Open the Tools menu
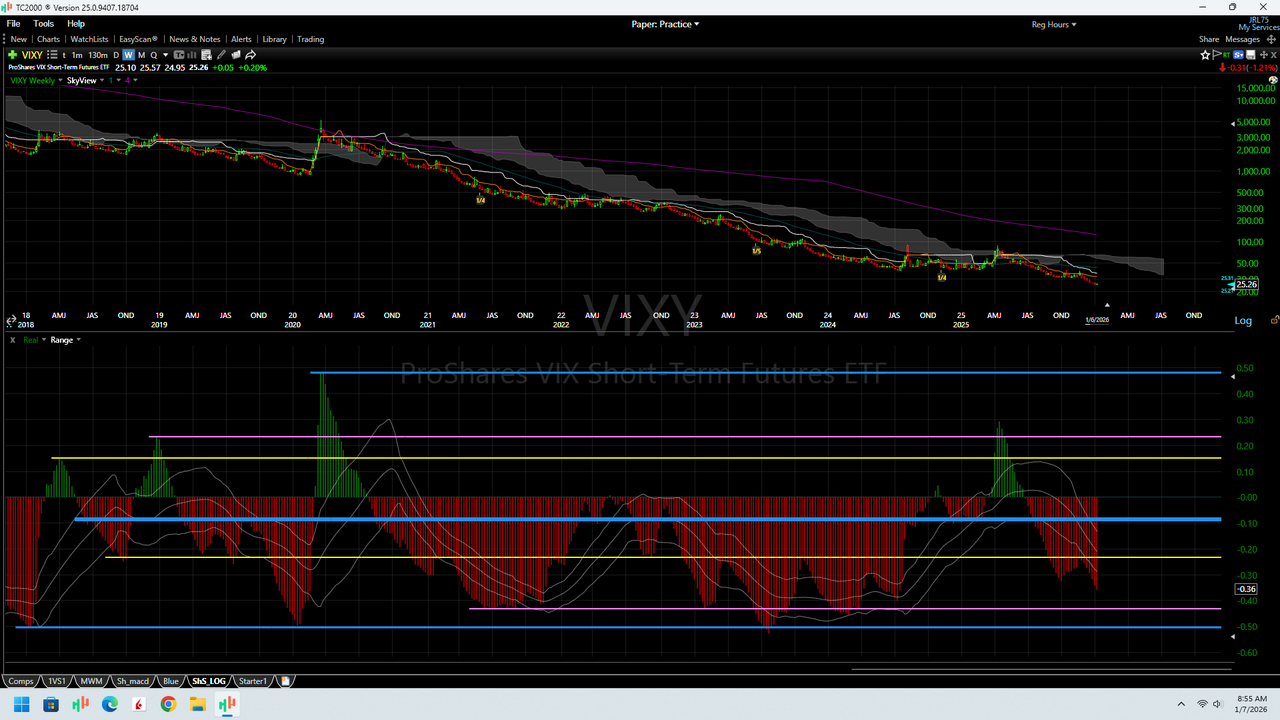1280x720 pixels. pos(44,23)
